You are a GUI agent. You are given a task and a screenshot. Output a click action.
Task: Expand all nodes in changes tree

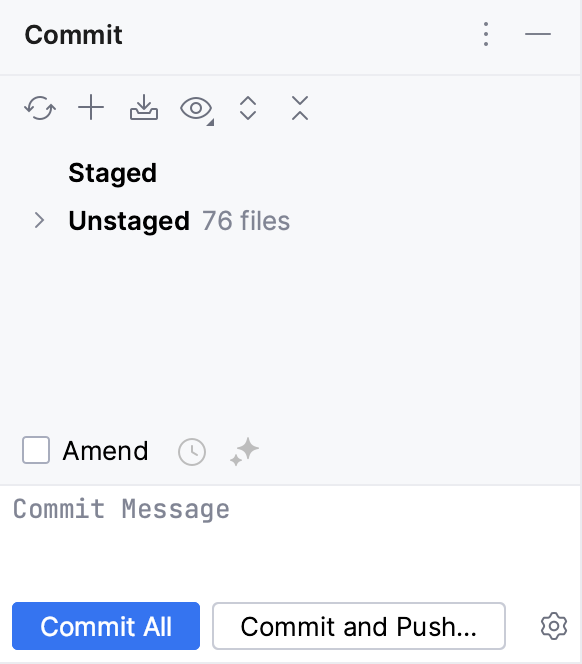[248, 108]
